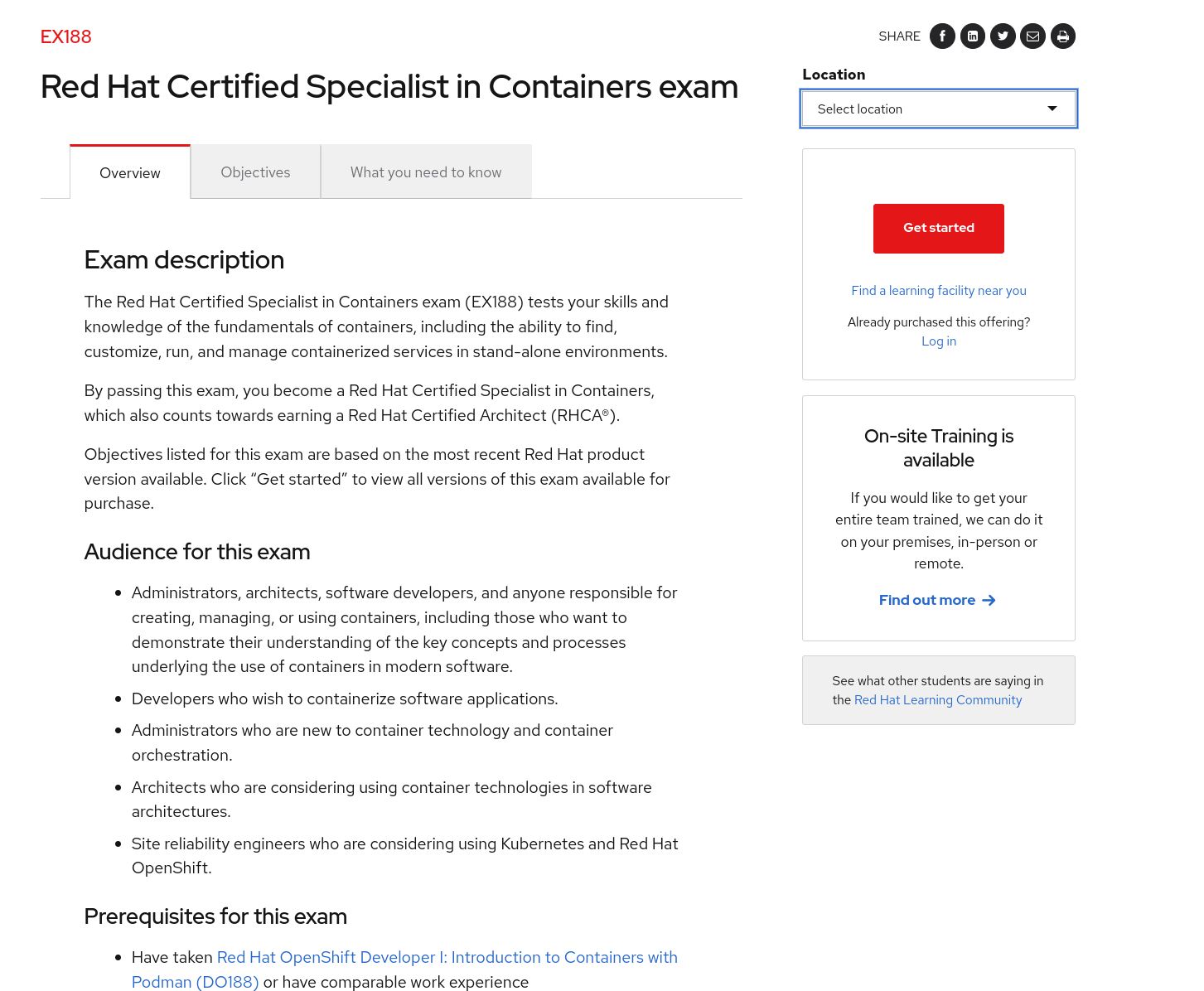Click Find a learning facility near you

(939, 291)
